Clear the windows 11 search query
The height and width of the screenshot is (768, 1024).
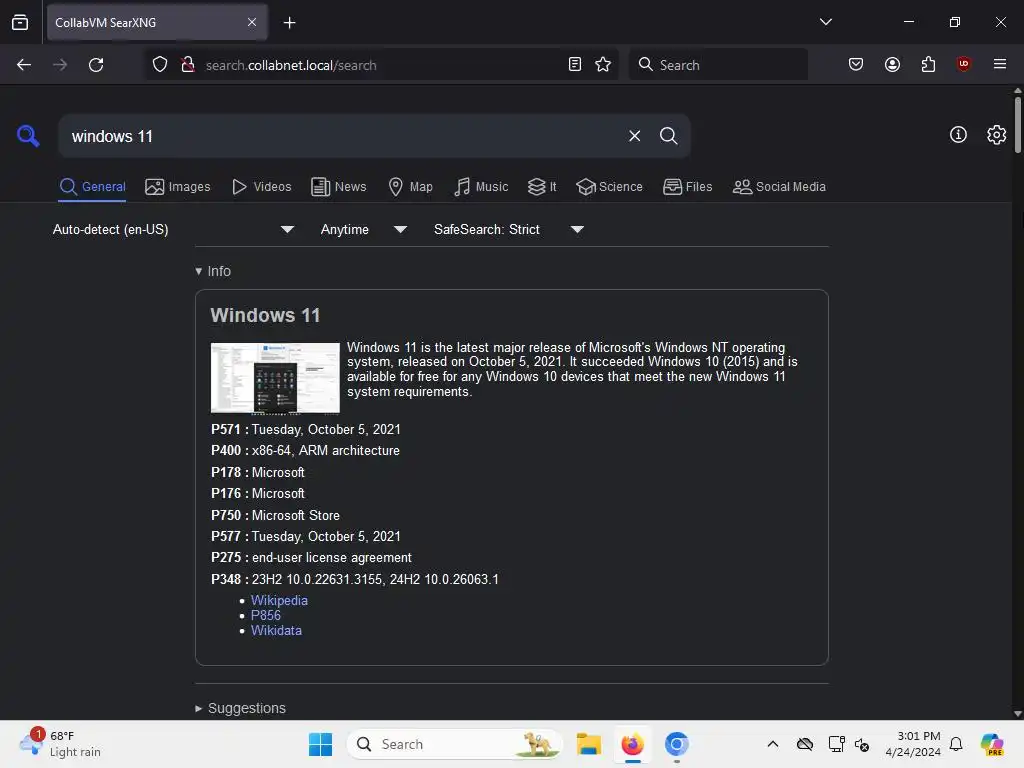pos(634,136)
